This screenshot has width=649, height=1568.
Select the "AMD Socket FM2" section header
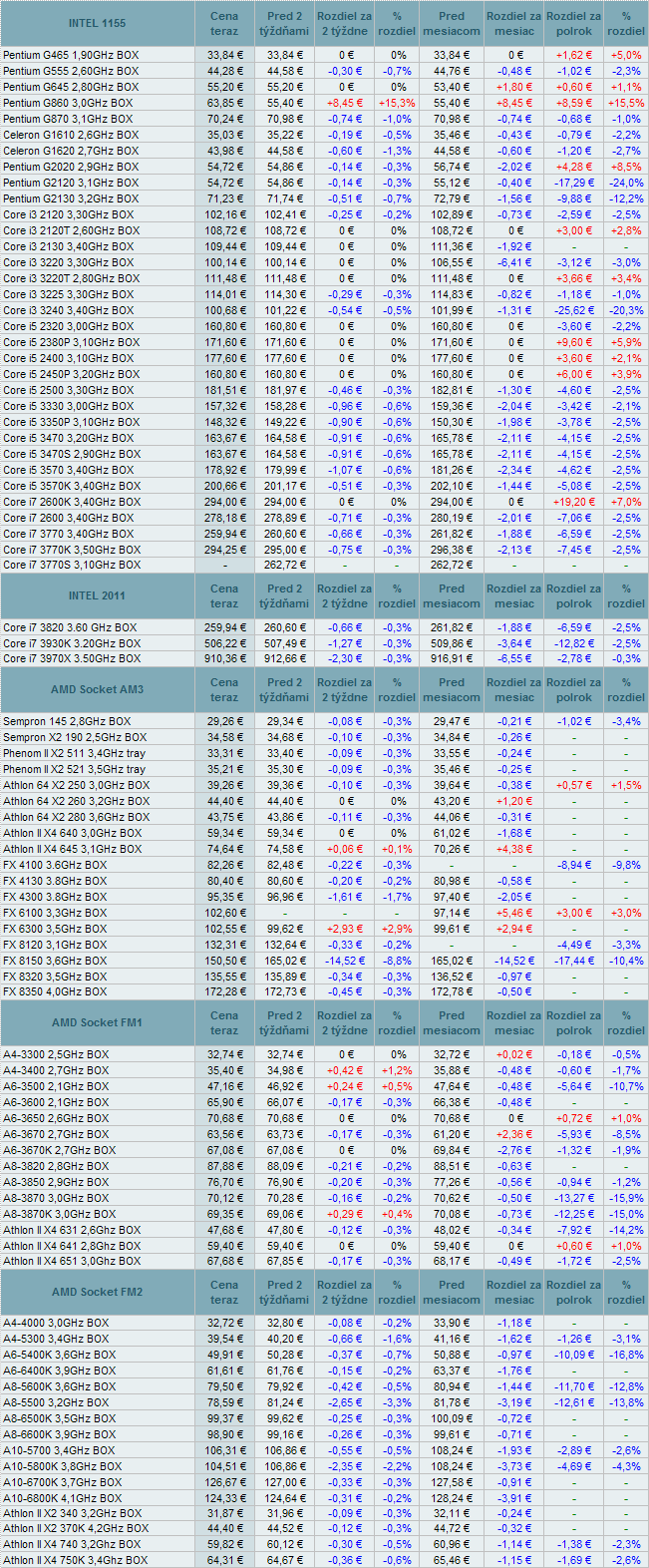click(x=97, y=1293)
